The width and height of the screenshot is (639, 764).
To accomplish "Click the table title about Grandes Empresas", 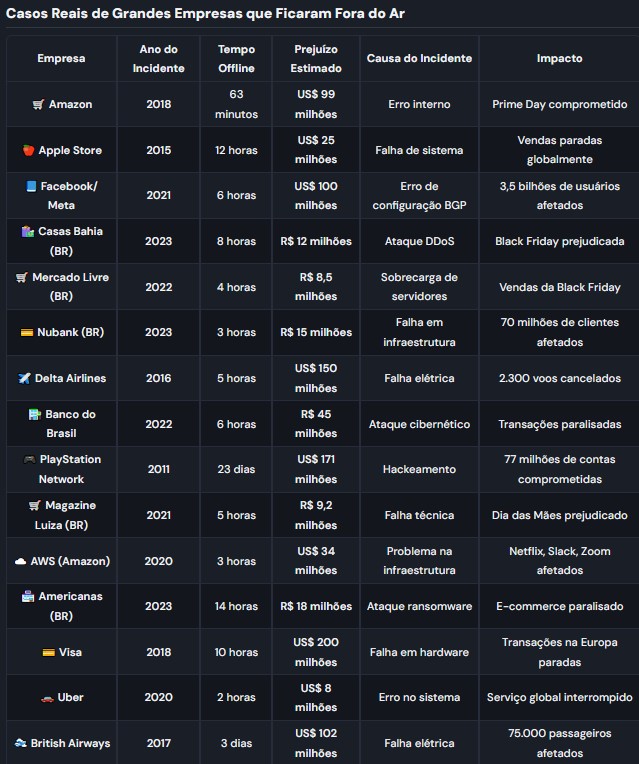I will (205, 14).
